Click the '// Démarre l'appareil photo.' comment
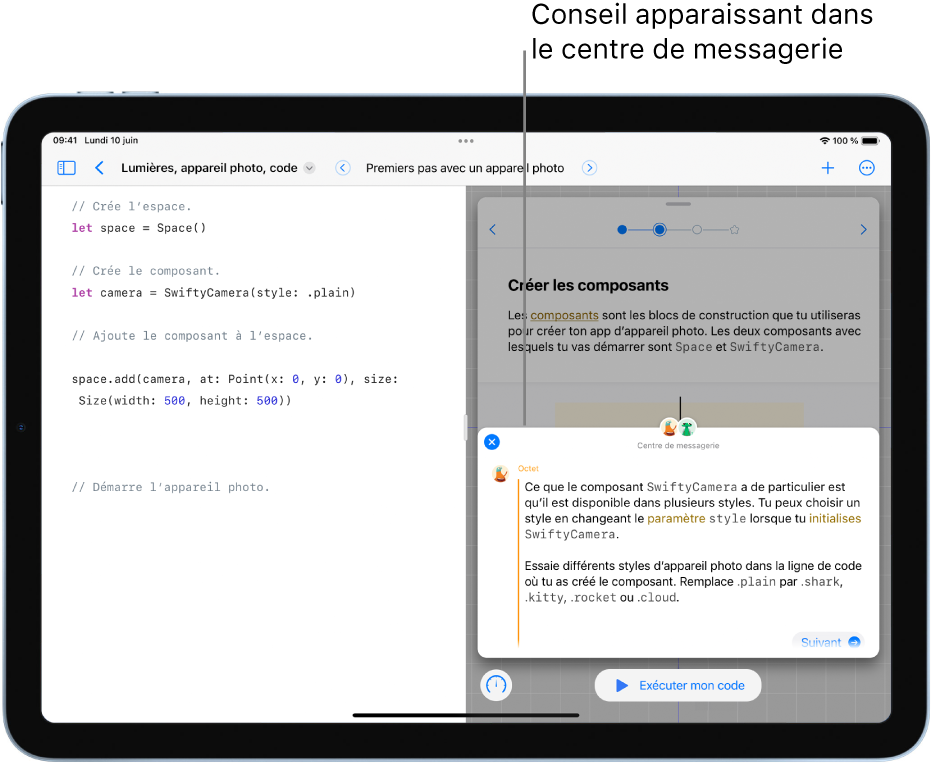 point(170,487)
